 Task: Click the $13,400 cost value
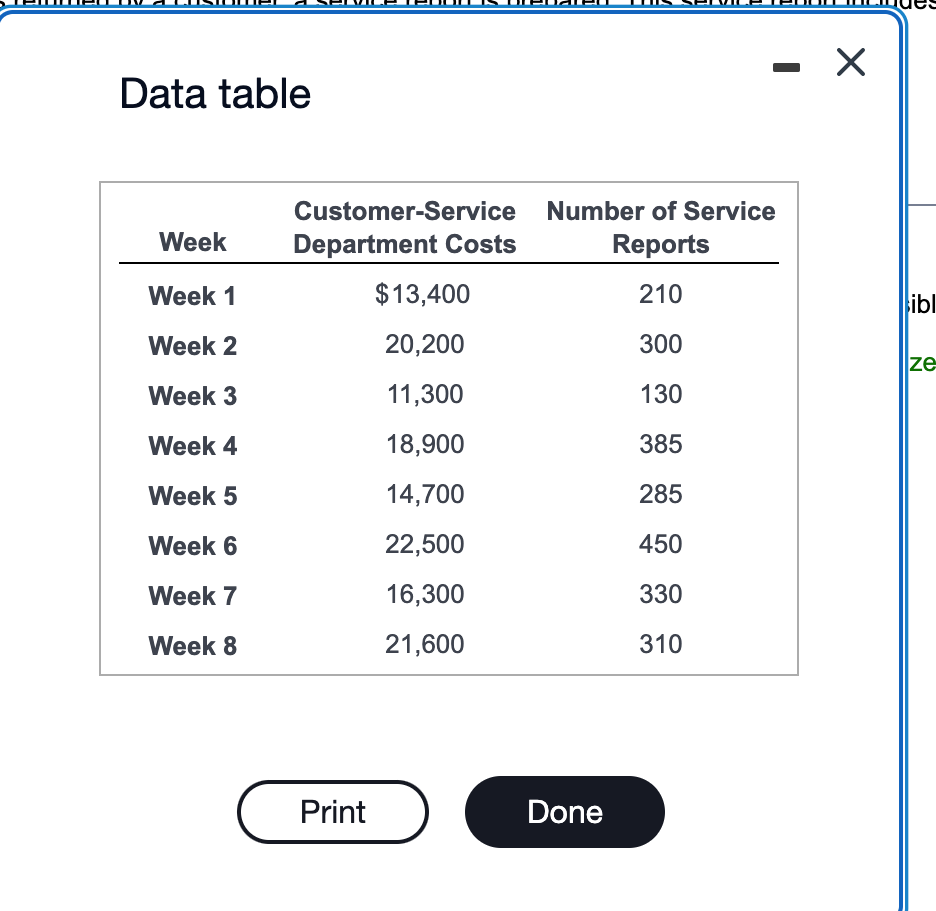point(424,294)
